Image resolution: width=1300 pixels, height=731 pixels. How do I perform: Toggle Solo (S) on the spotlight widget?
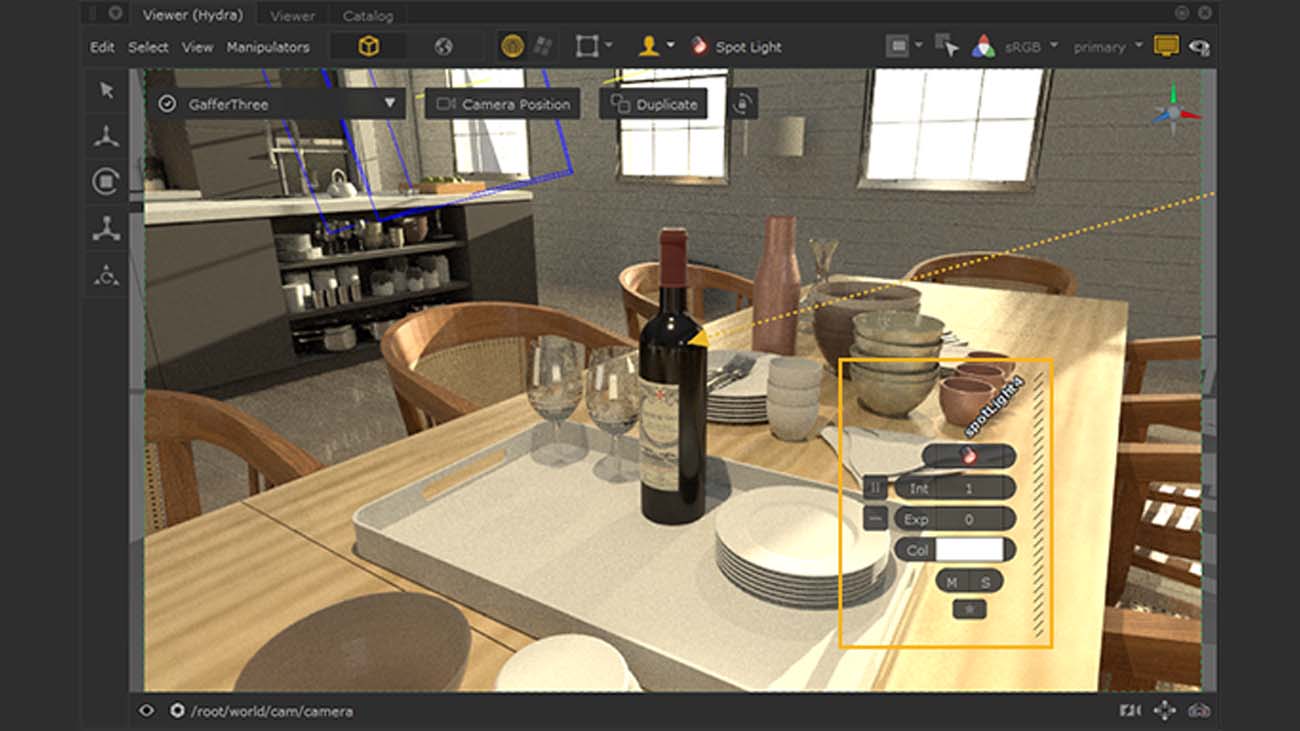pyautogui.click(x=985, y=582)
